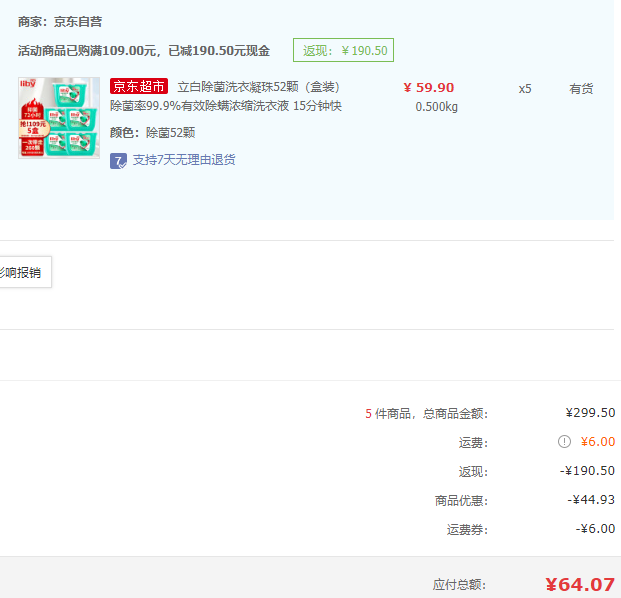Select the label 运费券
The width and height of the screenshot is (621, 598).
[467, 529]
